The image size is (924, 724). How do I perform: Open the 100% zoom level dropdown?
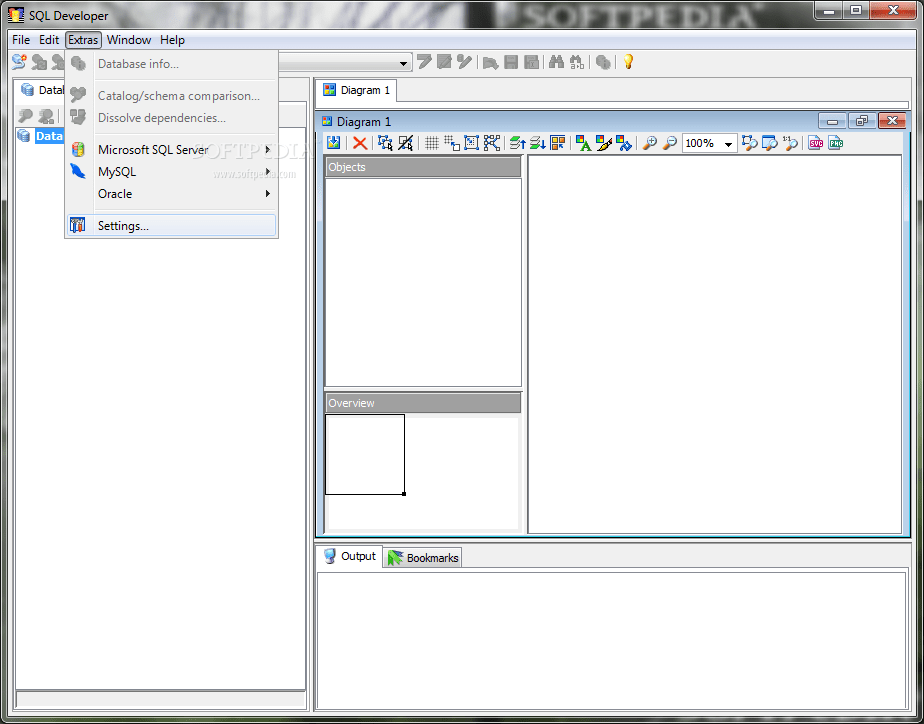728,143
